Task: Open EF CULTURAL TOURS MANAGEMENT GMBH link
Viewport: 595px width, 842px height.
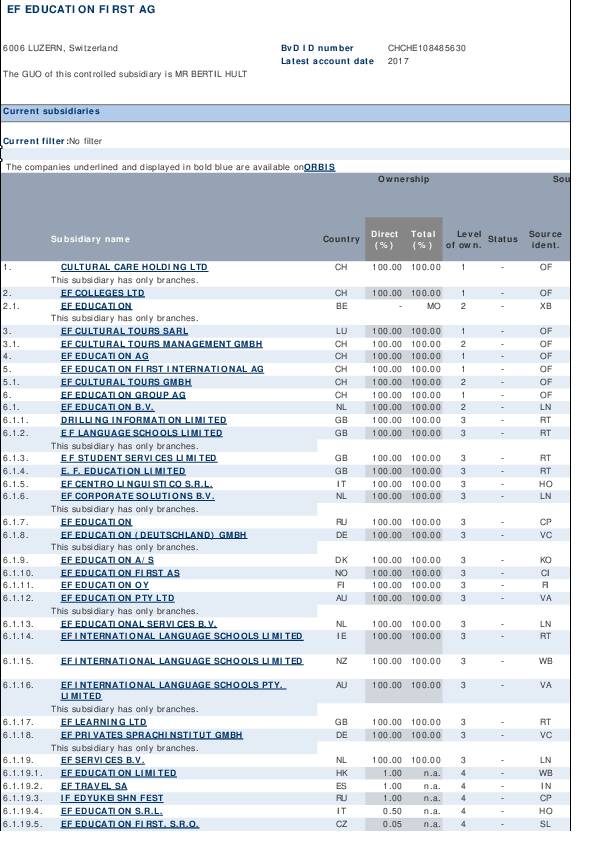Action: (x=162, y=344)
